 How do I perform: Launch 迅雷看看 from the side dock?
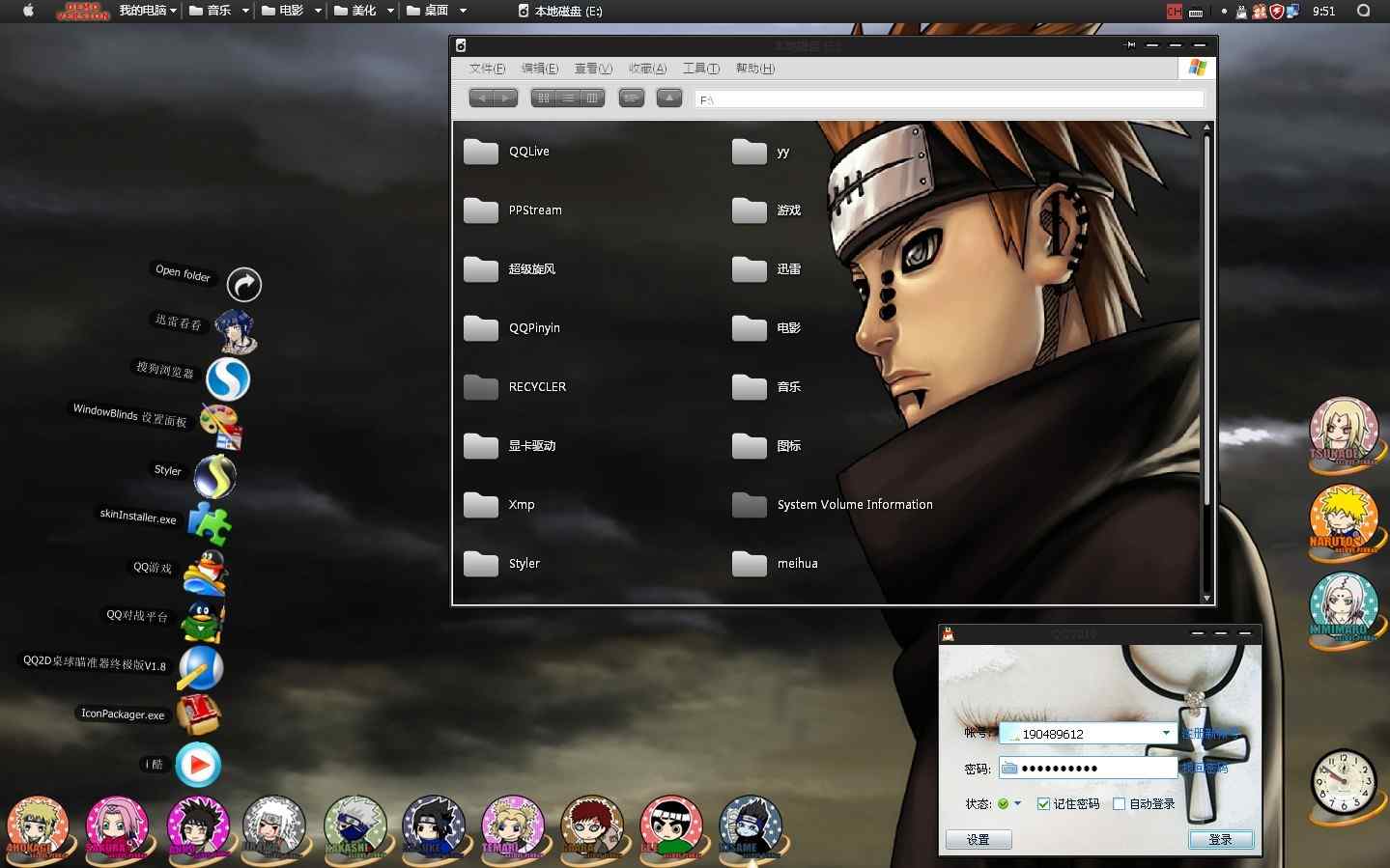(x=236, y=331)
